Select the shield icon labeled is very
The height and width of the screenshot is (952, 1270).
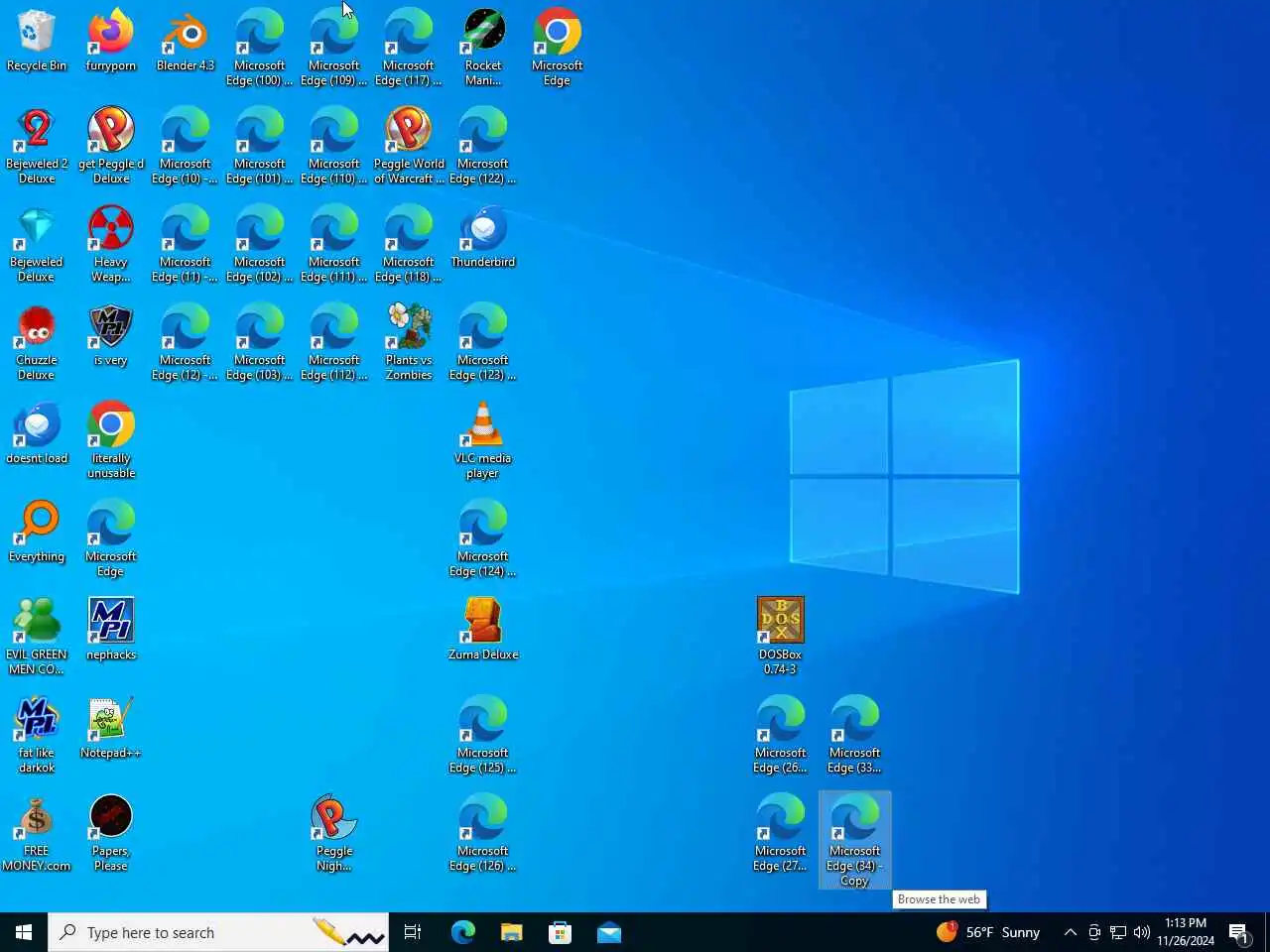tap(111, 335)
